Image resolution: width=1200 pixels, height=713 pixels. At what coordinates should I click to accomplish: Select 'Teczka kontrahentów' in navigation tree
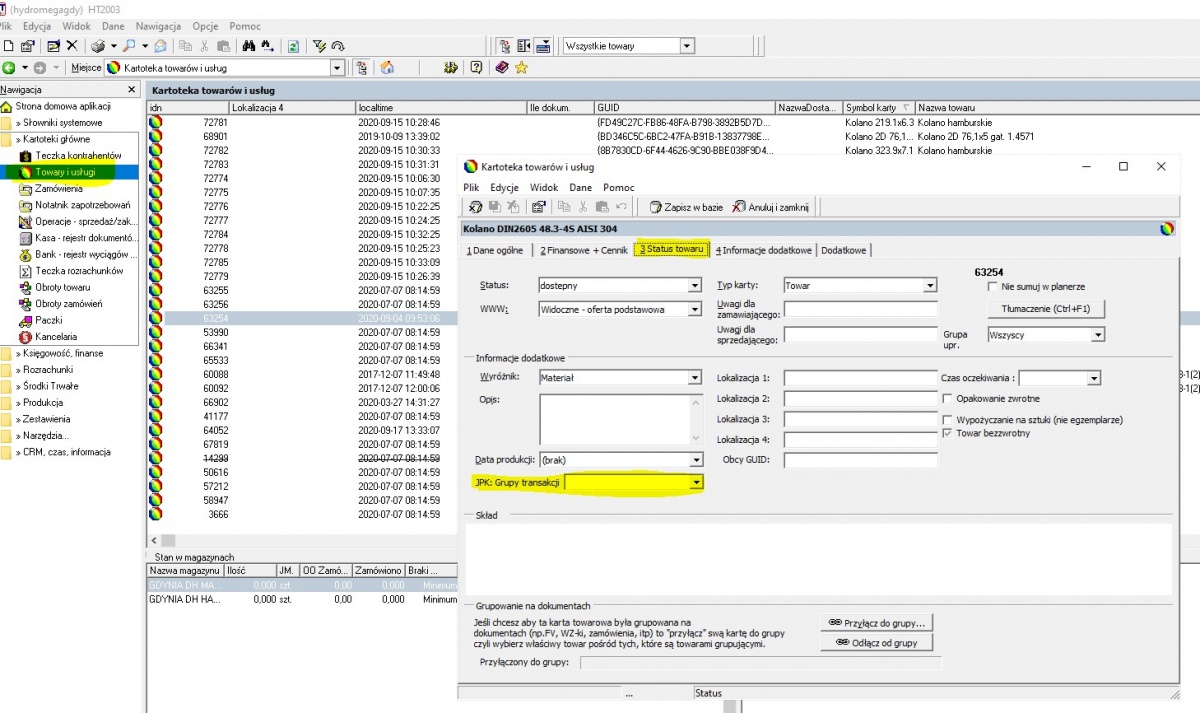click(78, 156)
